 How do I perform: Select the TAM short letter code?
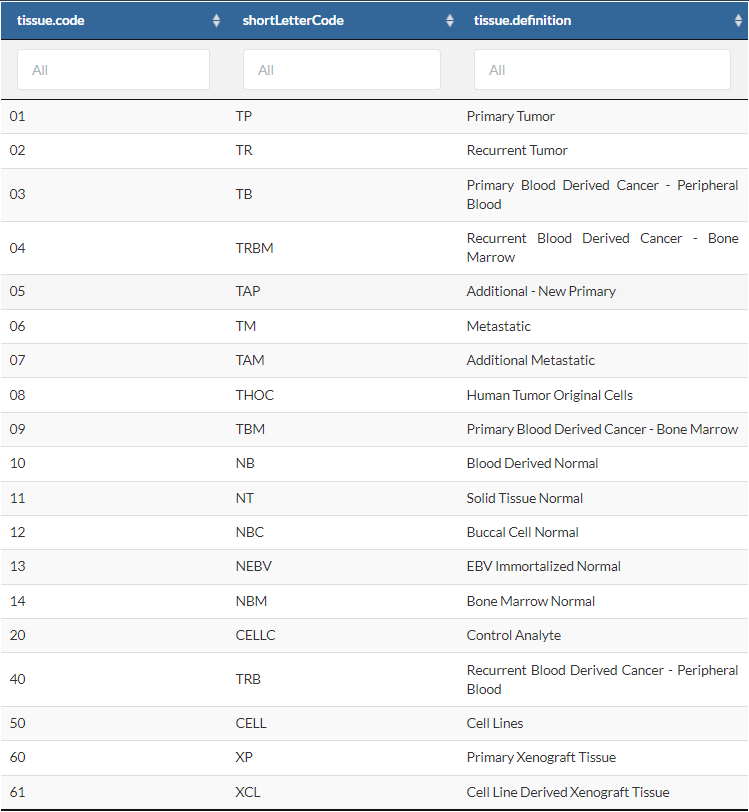pos(250,360)
